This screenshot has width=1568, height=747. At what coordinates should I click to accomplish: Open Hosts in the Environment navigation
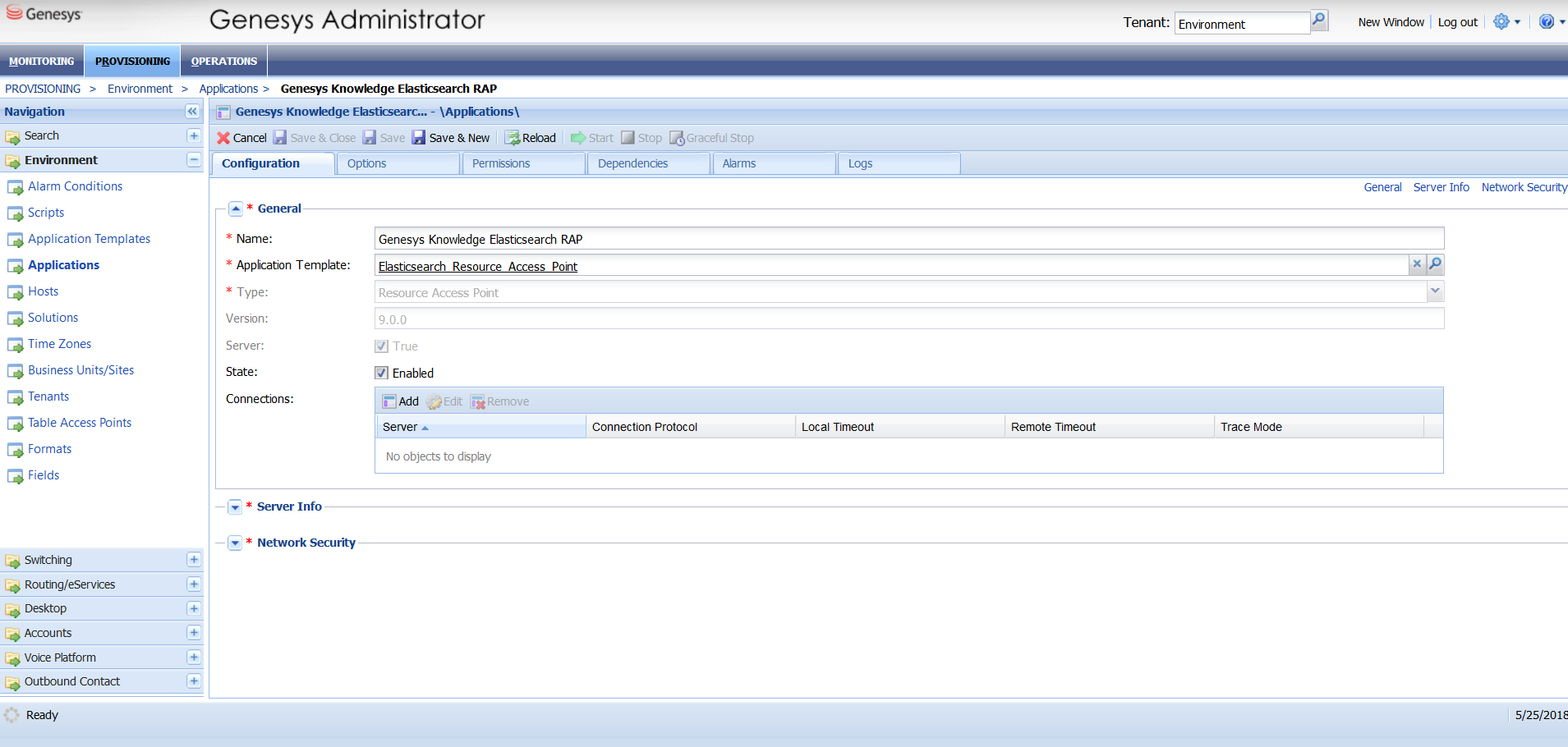(43, 291)
